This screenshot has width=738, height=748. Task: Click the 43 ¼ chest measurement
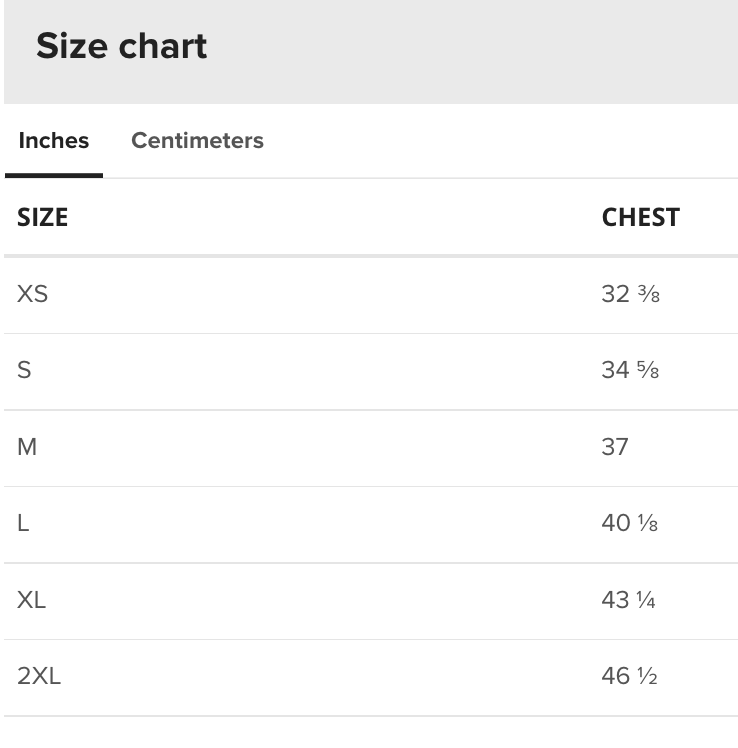click(x=628, y=600)
